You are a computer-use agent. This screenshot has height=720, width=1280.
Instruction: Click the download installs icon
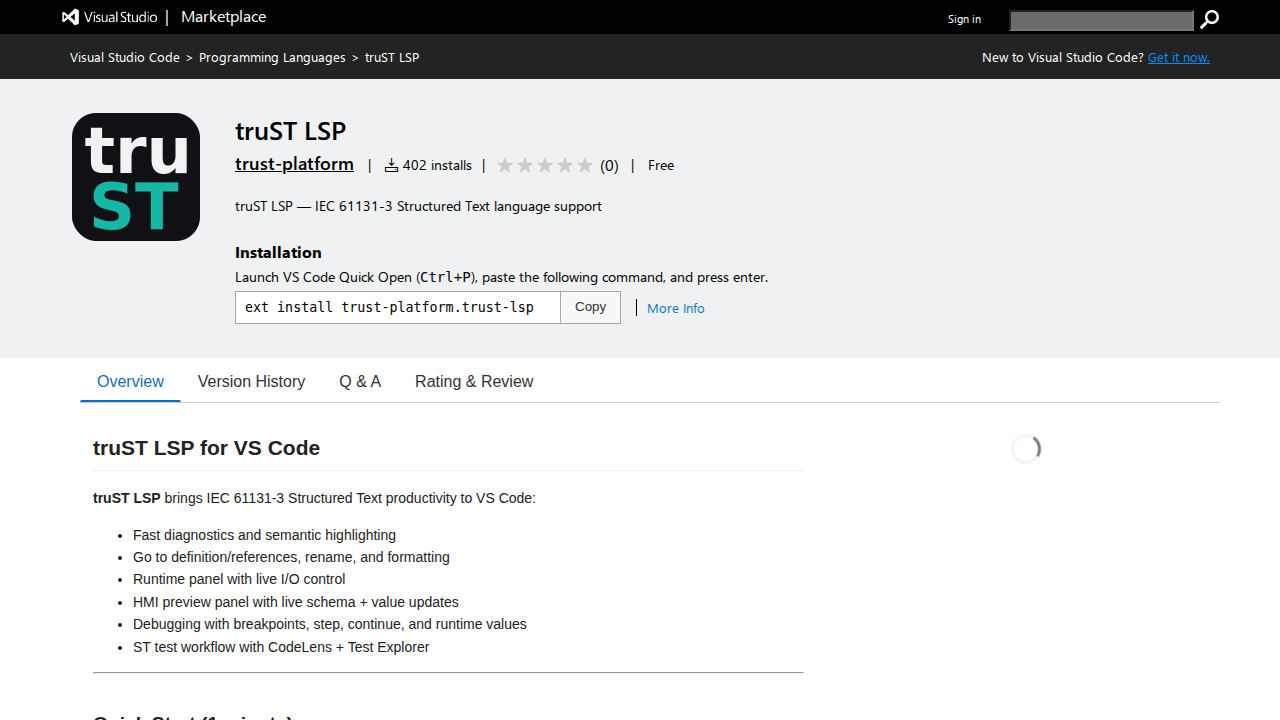tap(391, 164)
